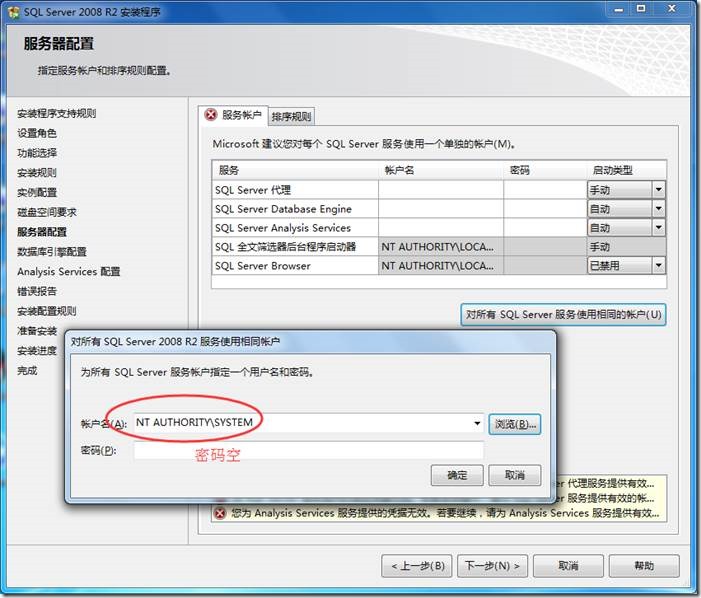Expand the 帐户名 combo box in dialog
This screenshot has height=598, width=701.
[477, 423]
